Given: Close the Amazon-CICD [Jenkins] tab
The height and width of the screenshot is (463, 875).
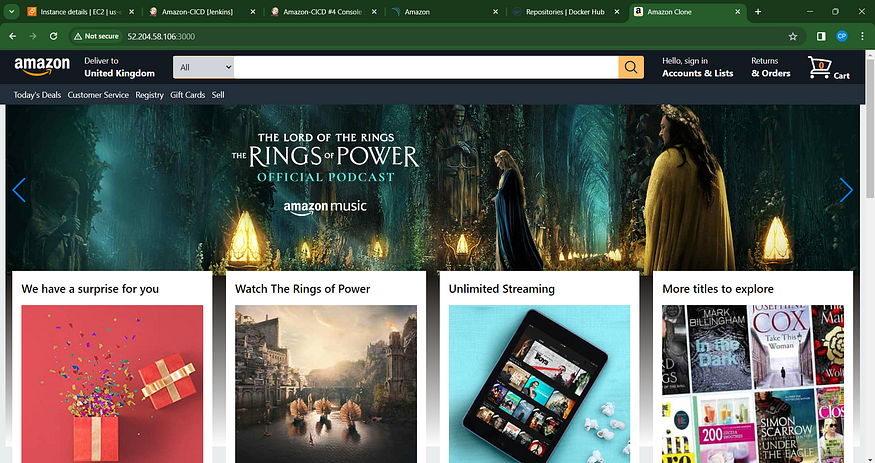Looking at the screenshot, I should (x=252, y=12).
